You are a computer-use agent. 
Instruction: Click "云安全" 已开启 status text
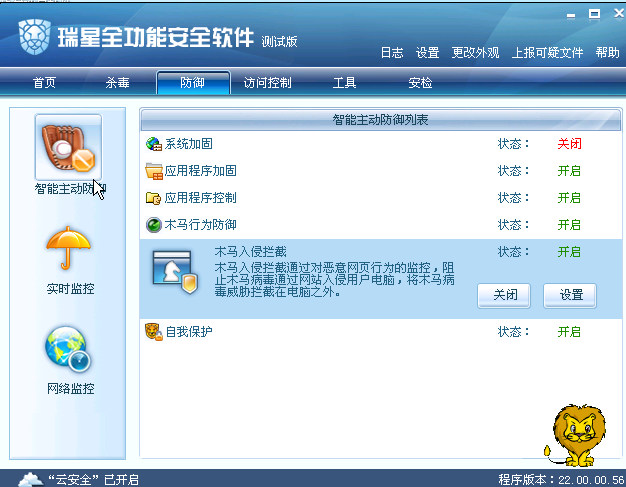point(93,479)
